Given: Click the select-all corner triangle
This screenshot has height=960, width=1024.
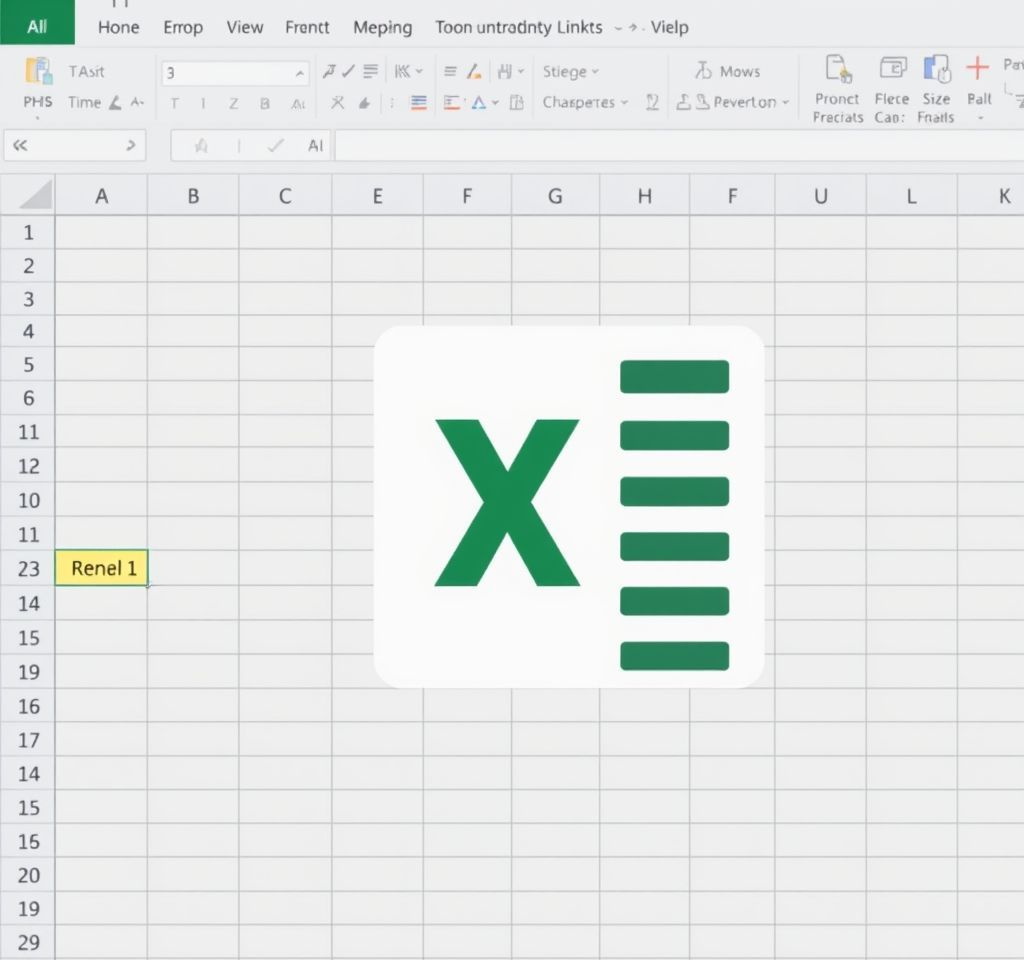Looking at the screenshot, I should tap(36, 195).
